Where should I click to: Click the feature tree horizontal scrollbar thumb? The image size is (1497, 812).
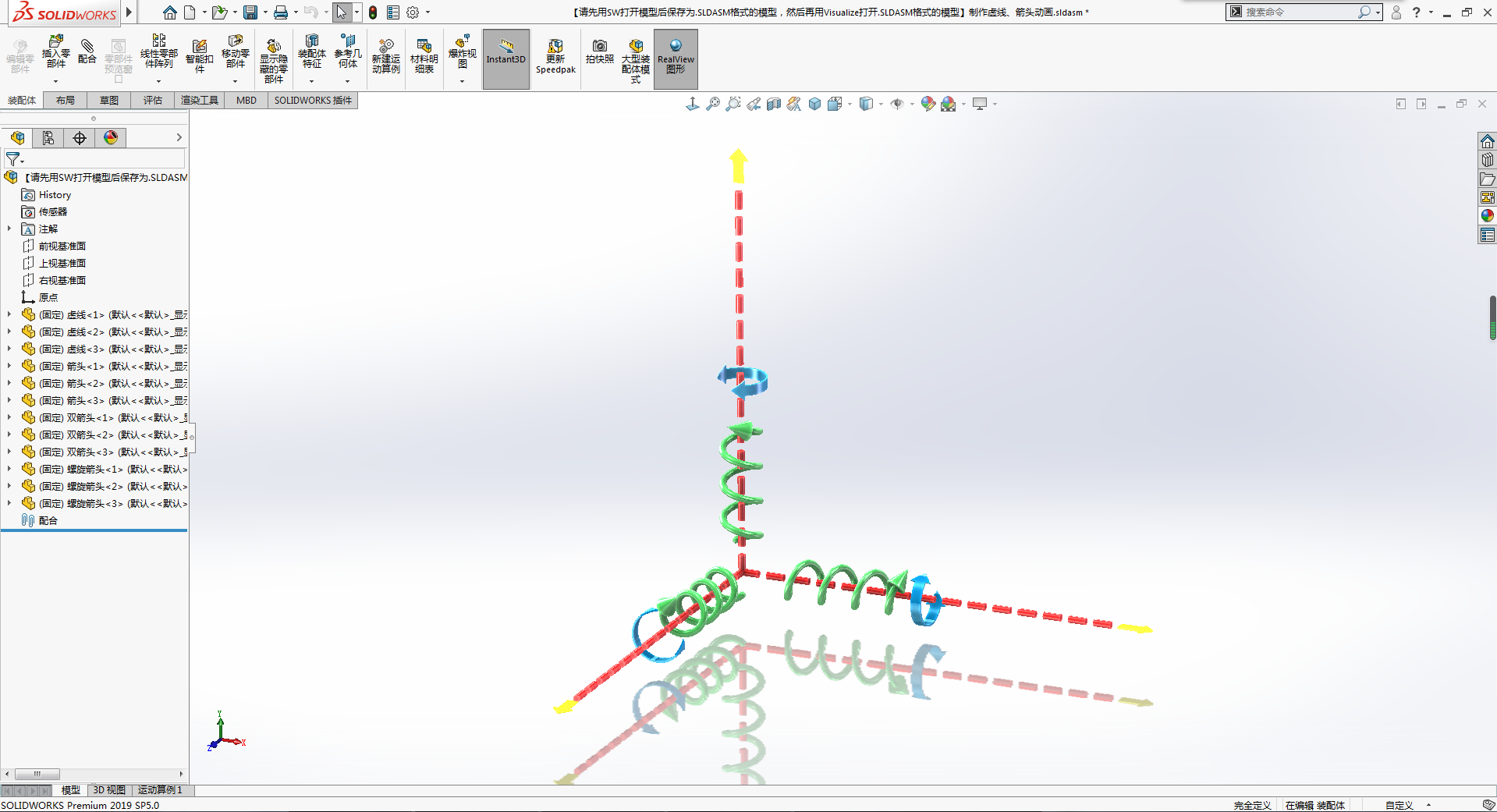[37, 774]
